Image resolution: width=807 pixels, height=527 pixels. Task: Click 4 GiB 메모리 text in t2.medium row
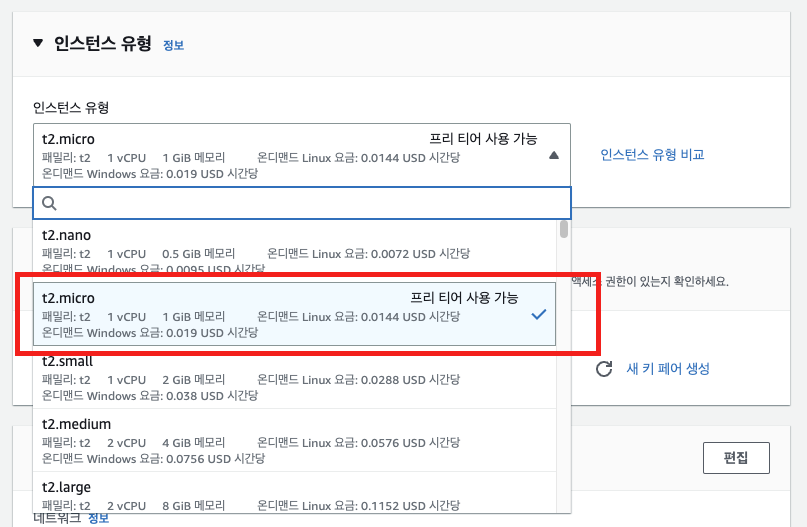194,443
